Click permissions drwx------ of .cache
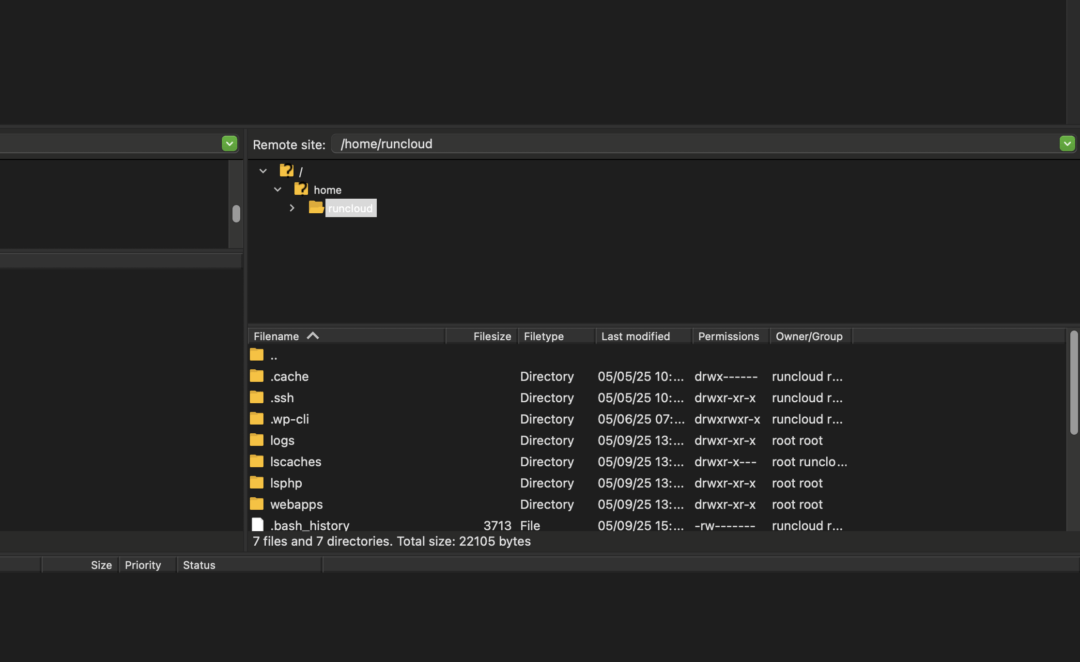1080x662 pixels. tap(726, 377)
